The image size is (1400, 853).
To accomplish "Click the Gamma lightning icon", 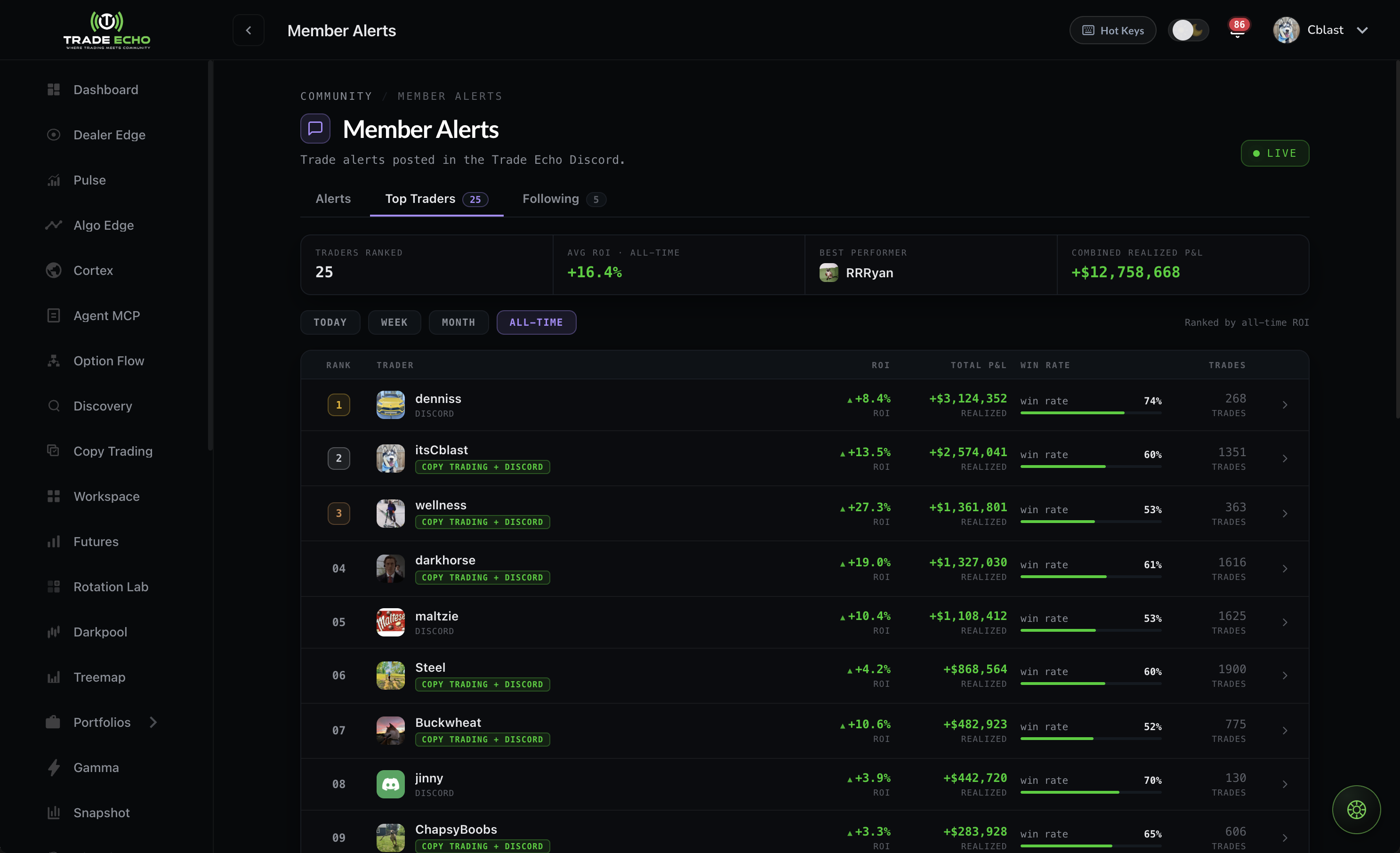I will 53,768.
